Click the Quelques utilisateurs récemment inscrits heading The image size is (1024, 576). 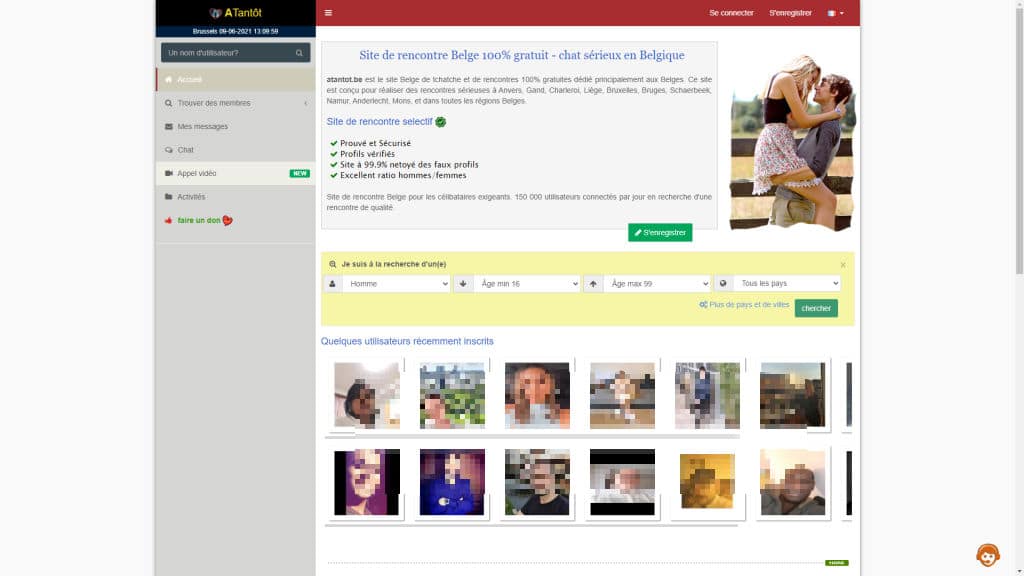(x=407, y=342)
